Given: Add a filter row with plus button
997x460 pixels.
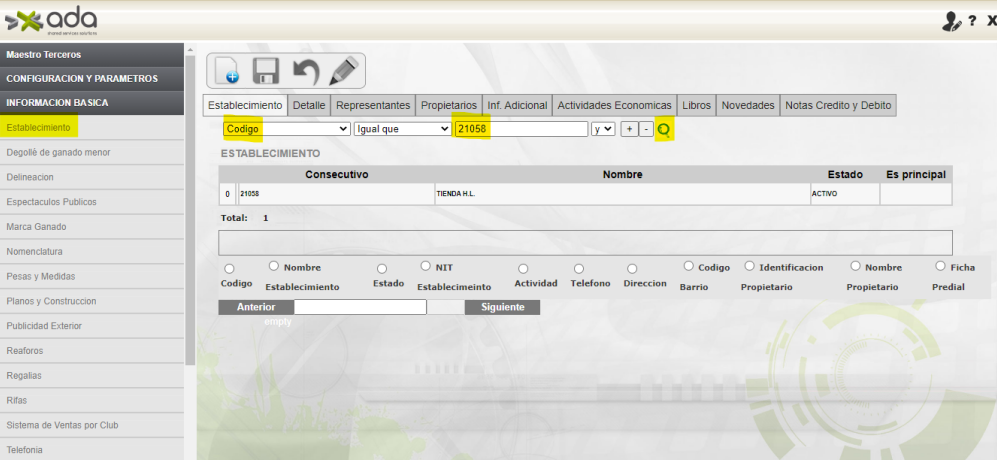Looking at the screenshot, I should coord(628,129).
